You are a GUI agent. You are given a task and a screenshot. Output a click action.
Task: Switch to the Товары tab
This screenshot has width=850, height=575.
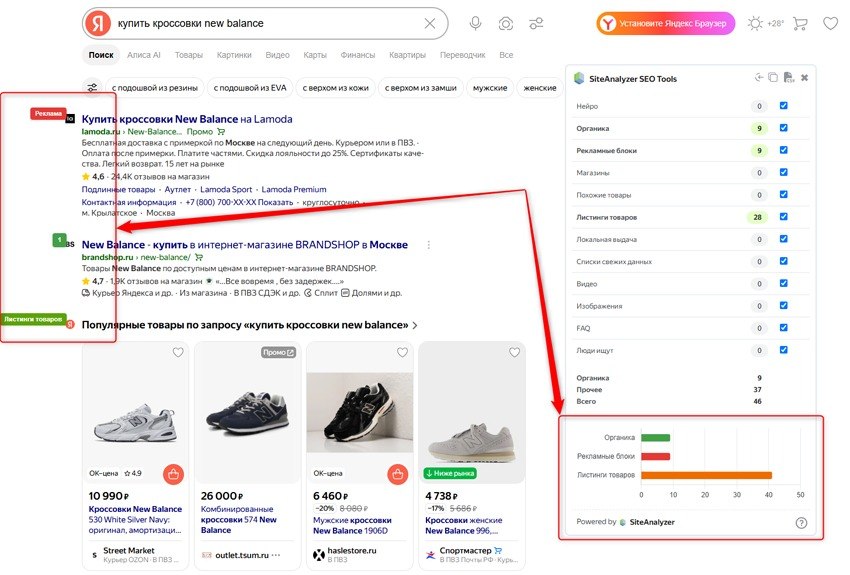[189, 55]
